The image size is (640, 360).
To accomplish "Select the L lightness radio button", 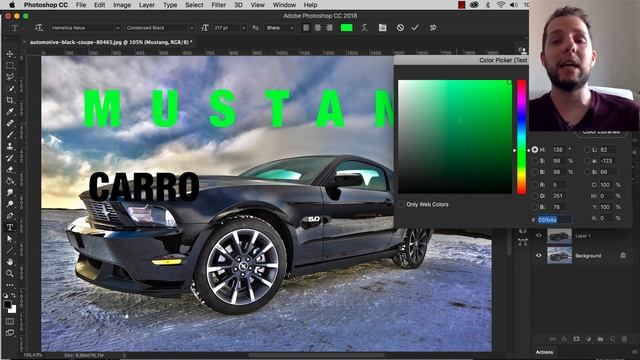I will pos(587,150).
